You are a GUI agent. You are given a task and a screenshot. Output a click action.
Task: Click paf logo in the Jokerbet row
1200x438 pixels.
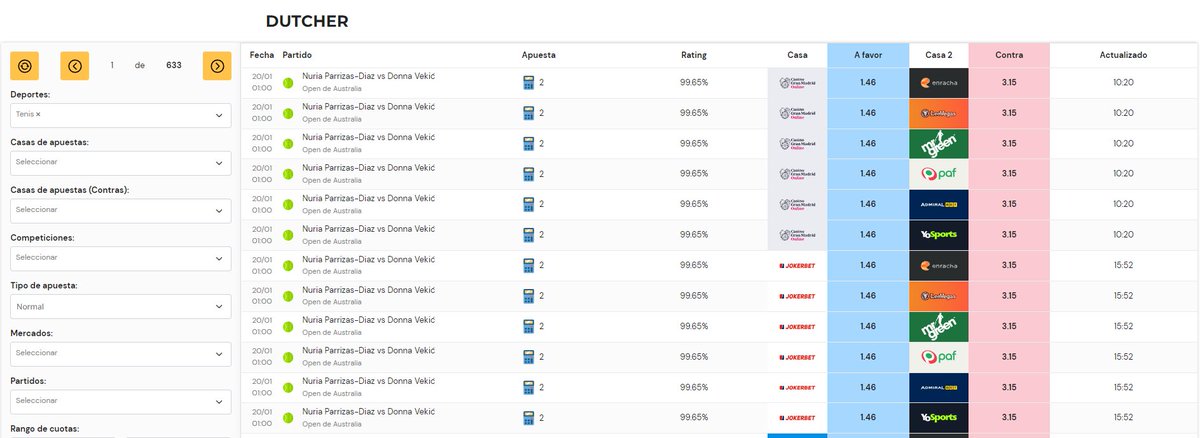(x=939, y=357)
